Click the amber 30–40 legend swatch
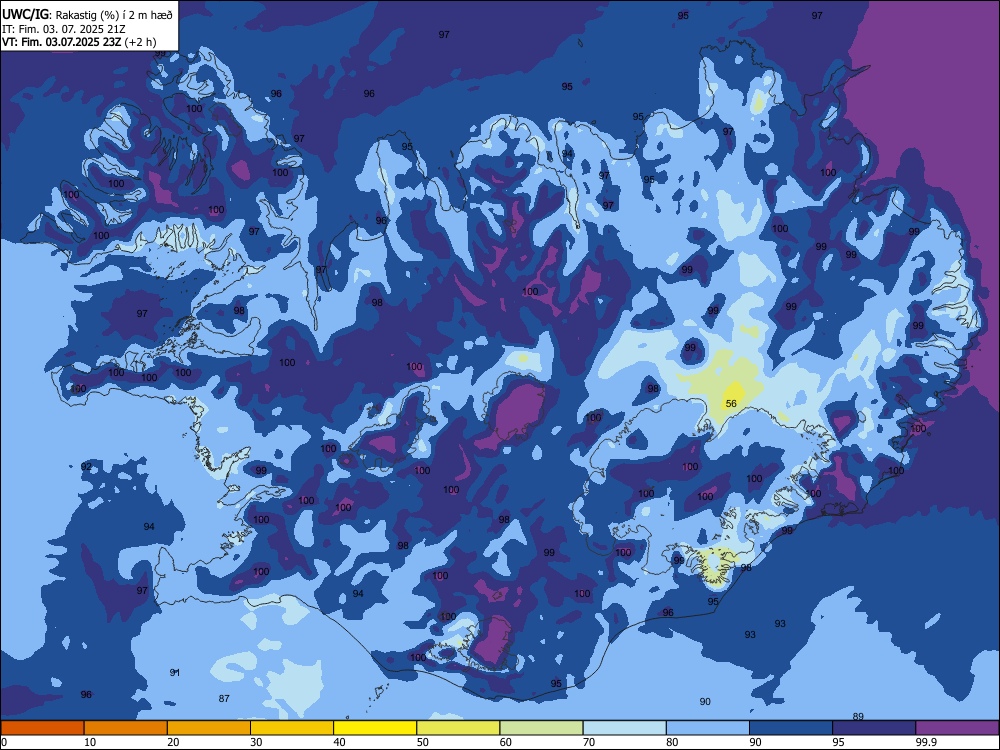Image resolution: width=1000 pixels, height=750 pixels. click(292, 728)
